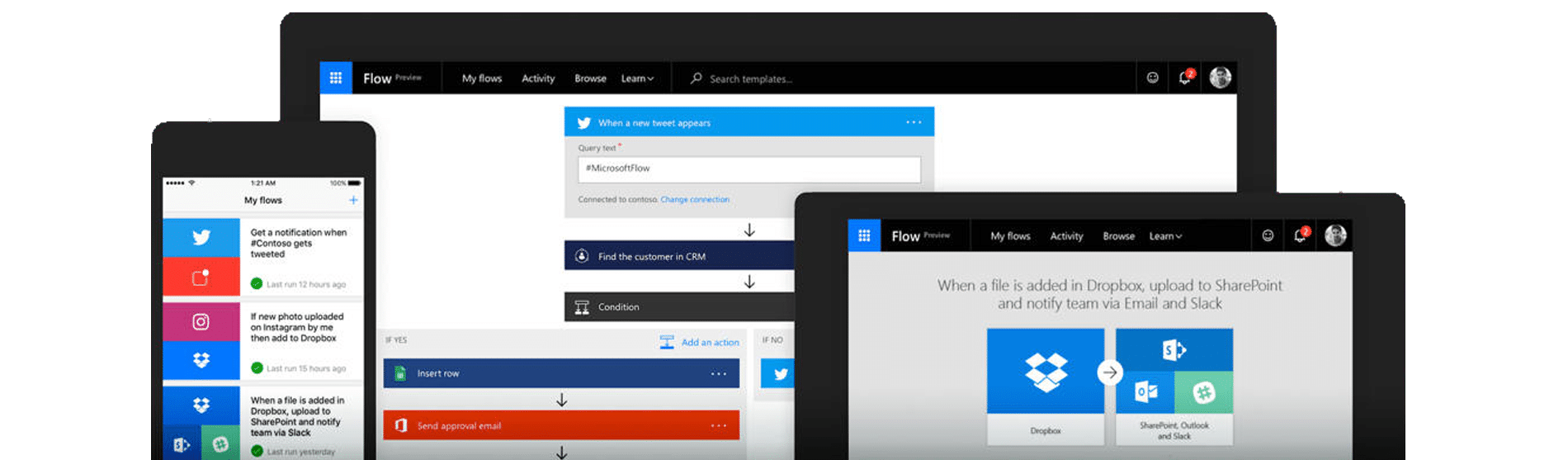Tap the My flows title on phone
Screen dimensions: 1568x460
263,200
